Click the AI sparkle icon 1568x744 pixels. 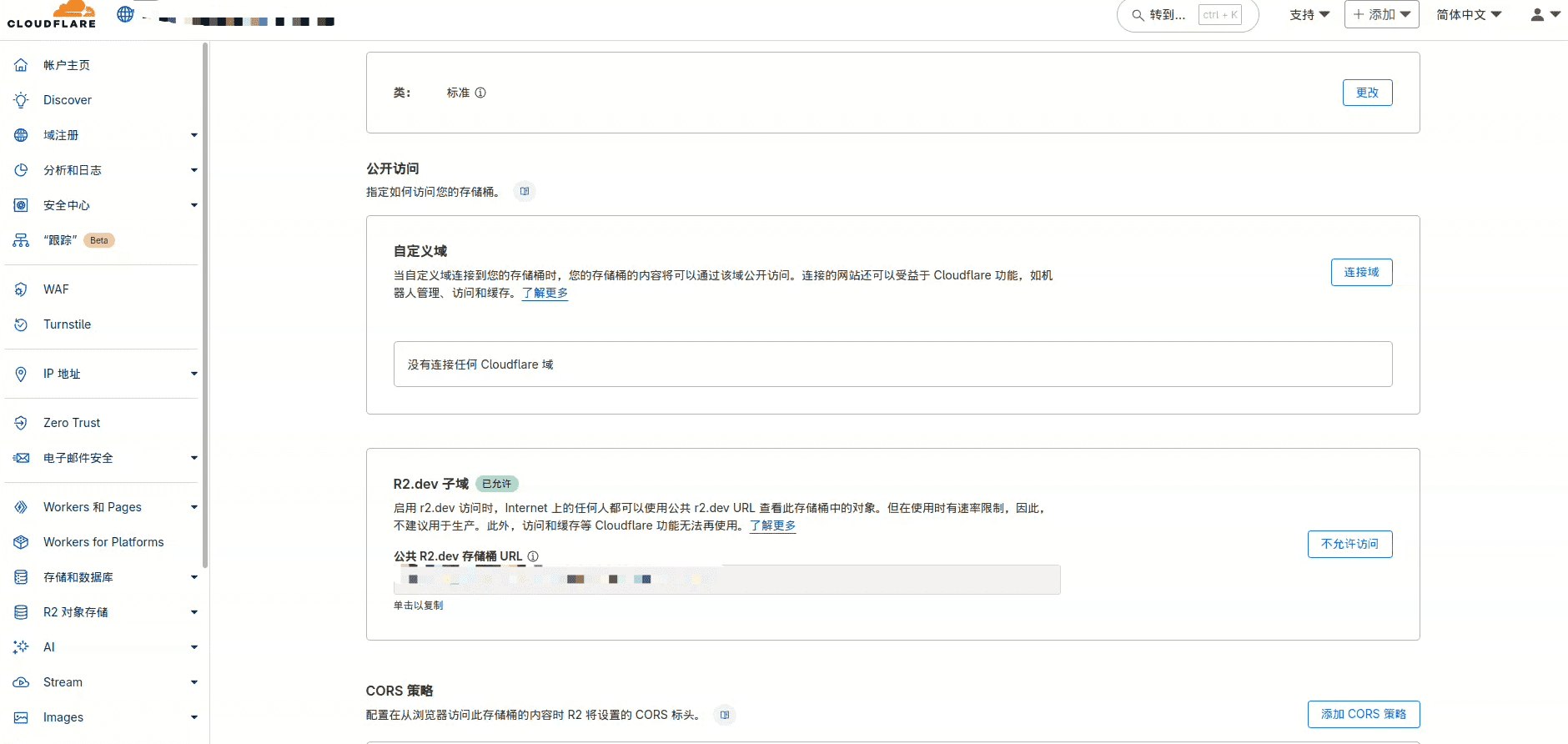click(21, 647)
